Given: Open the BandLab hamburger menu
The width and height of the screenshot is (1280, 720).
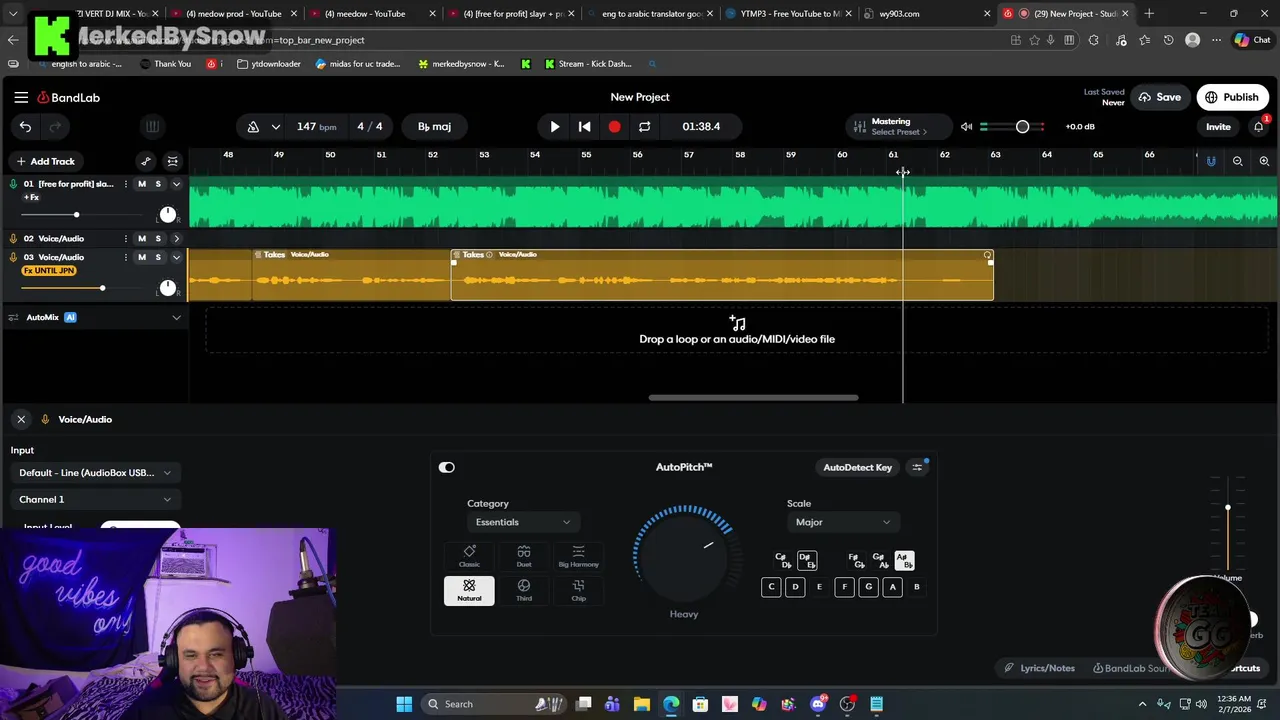Looking at the screenshot, I should (21, 97).
